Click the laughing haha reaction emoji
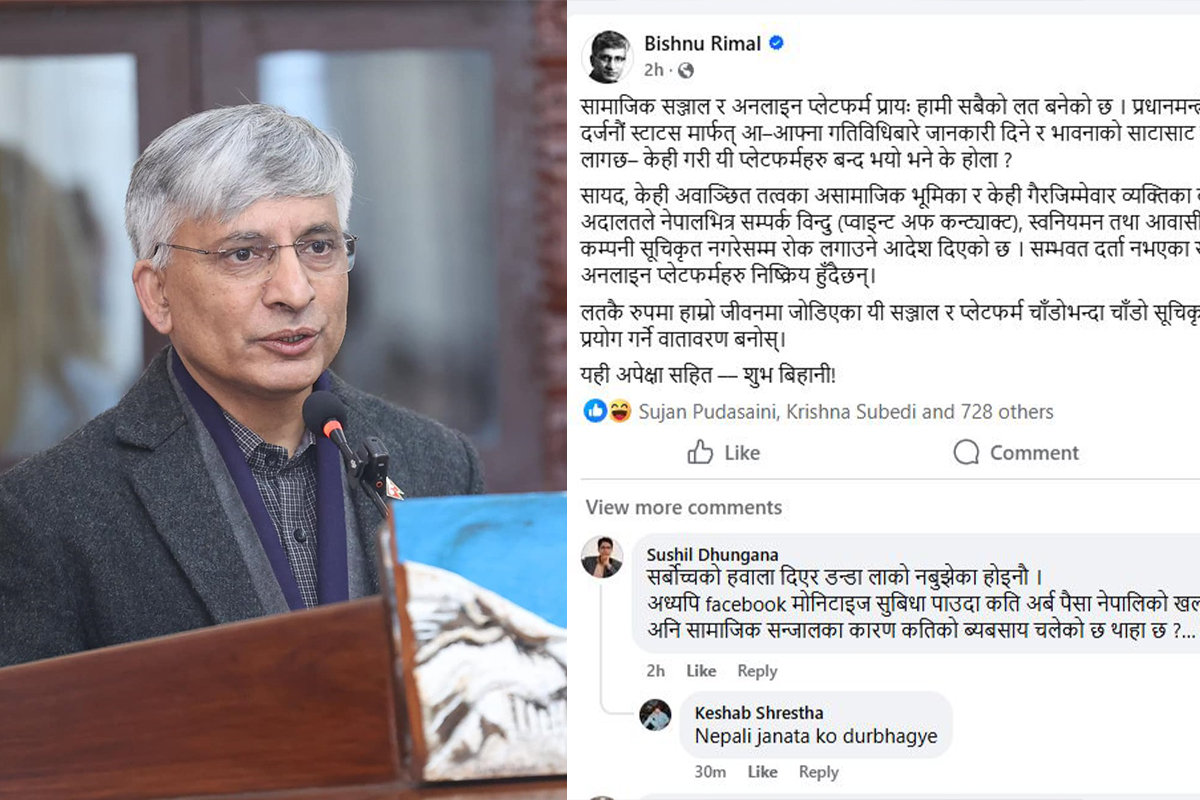The width and height of the screenshot is (1200, 800). (620, 411)
